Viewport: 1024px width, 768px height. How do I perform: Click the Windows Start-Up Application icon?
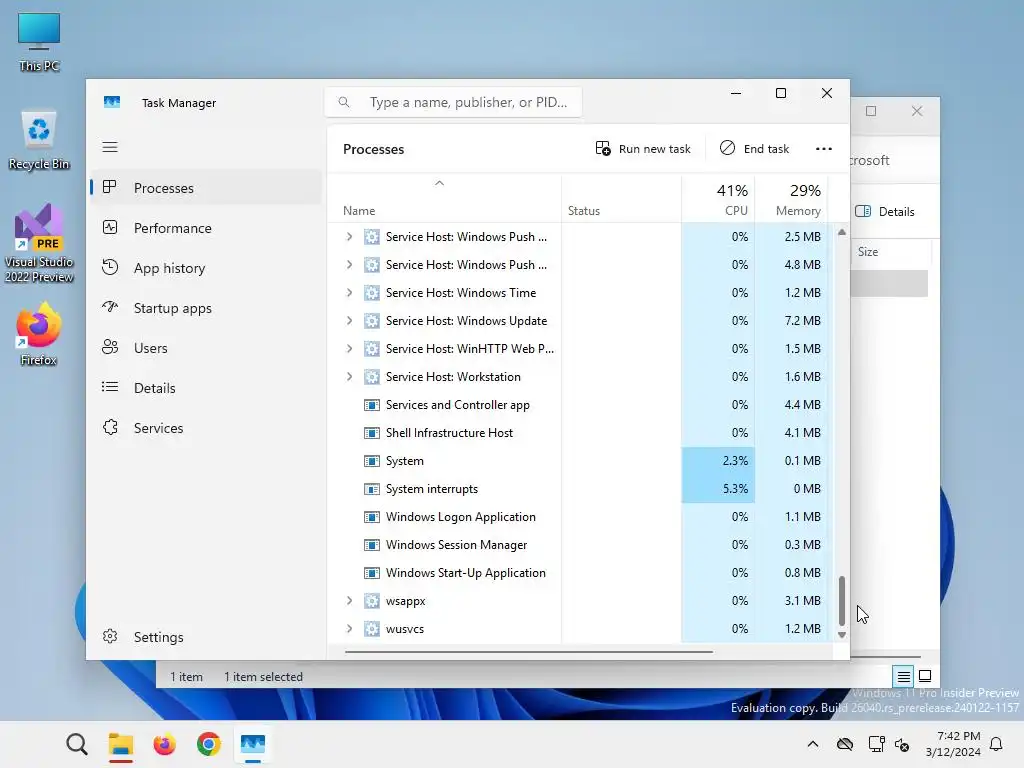pyautogui.click(x=372, y=573)
